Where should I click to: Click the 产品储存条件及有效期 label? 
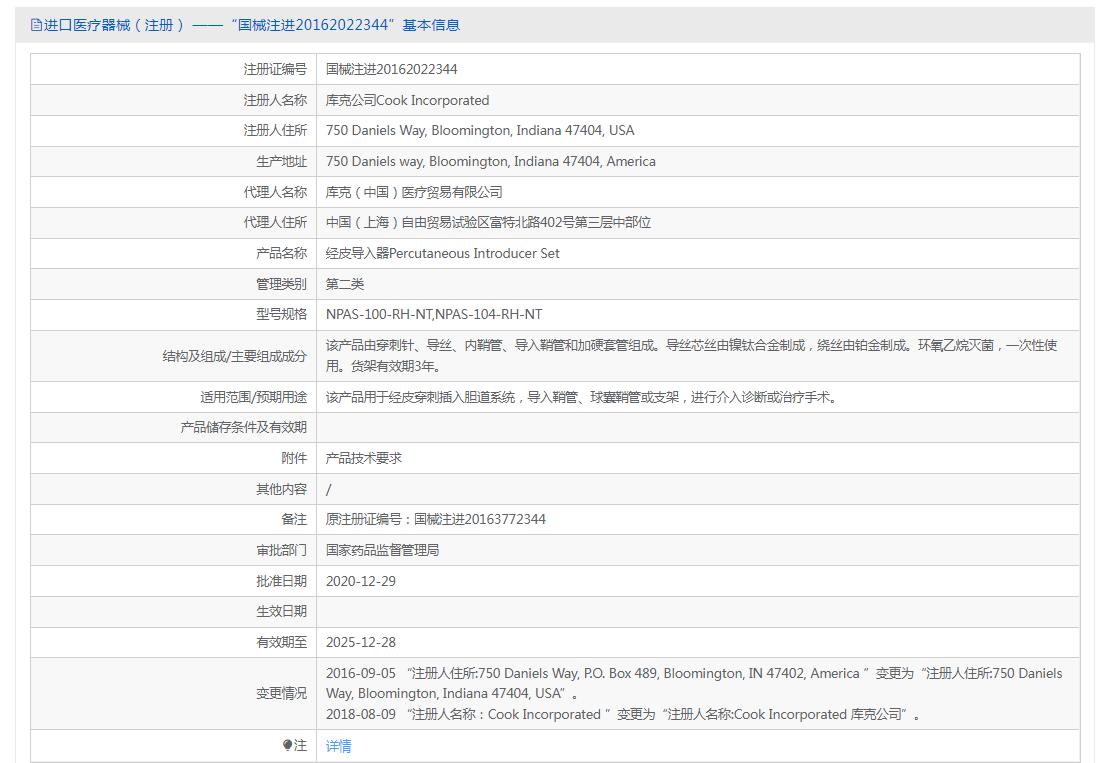coord(244,428)
